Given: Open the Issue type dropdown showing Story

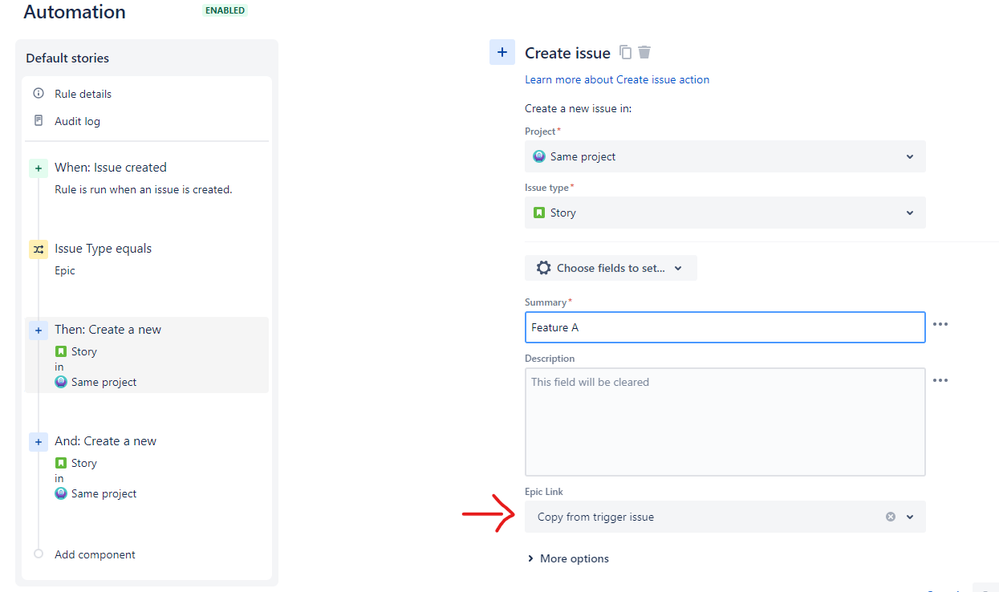Looking at the screenshot, I should tap(725, 213).
